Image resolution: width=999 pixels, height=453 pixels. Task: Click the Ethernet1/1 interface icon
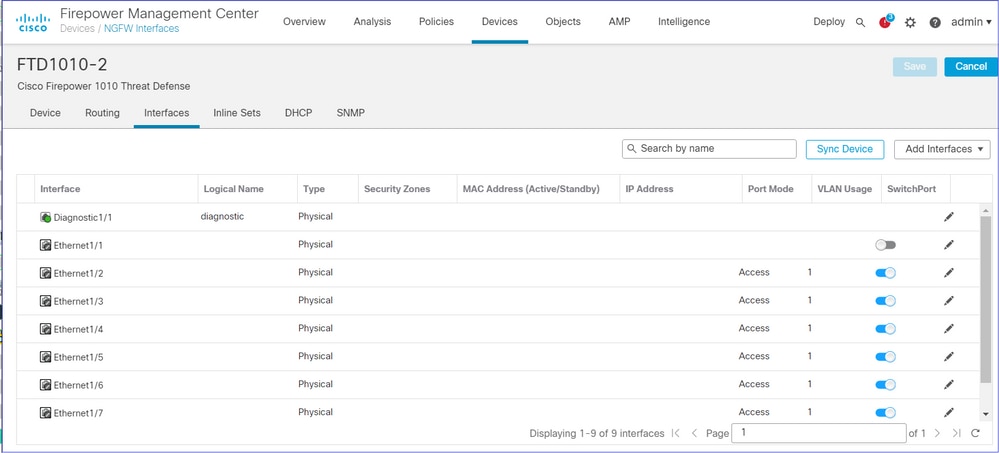point(45,245)
